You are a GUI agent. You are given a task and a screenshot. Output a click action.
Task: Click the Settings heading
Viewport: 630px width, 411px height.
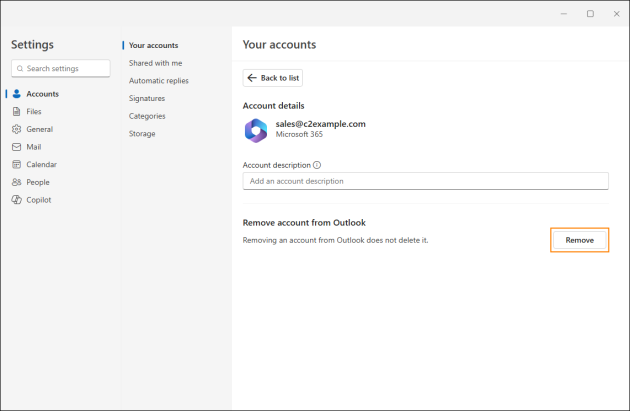(x=32, y=45)
